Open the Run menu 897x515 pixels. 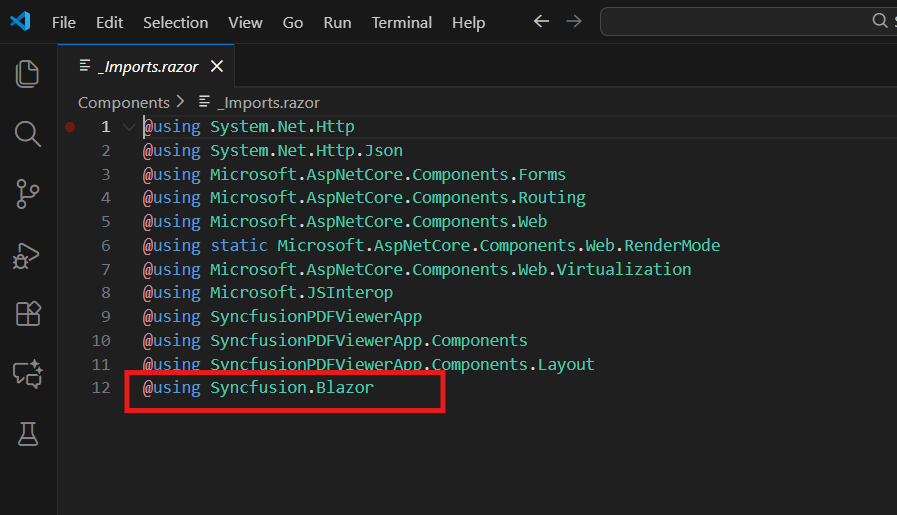338,22
